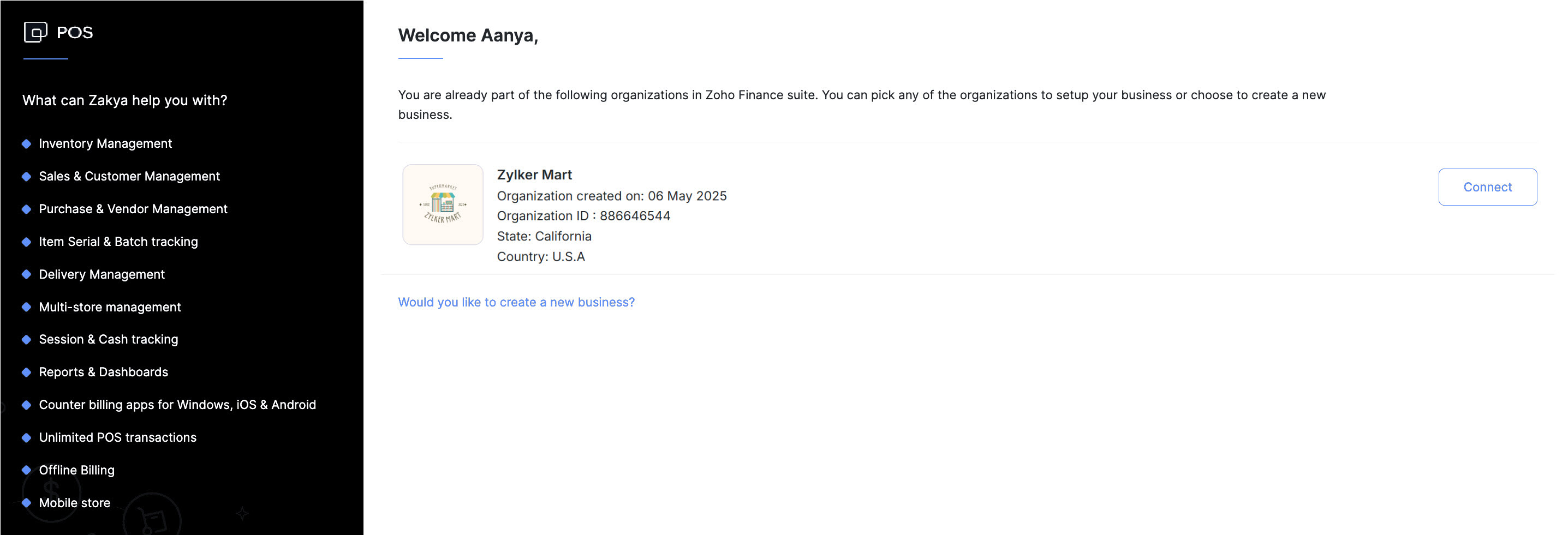Image resolution: width=1568 pixels, height=535 pixels.
Task: Click the POS logo icon
Action: (35, 32)
